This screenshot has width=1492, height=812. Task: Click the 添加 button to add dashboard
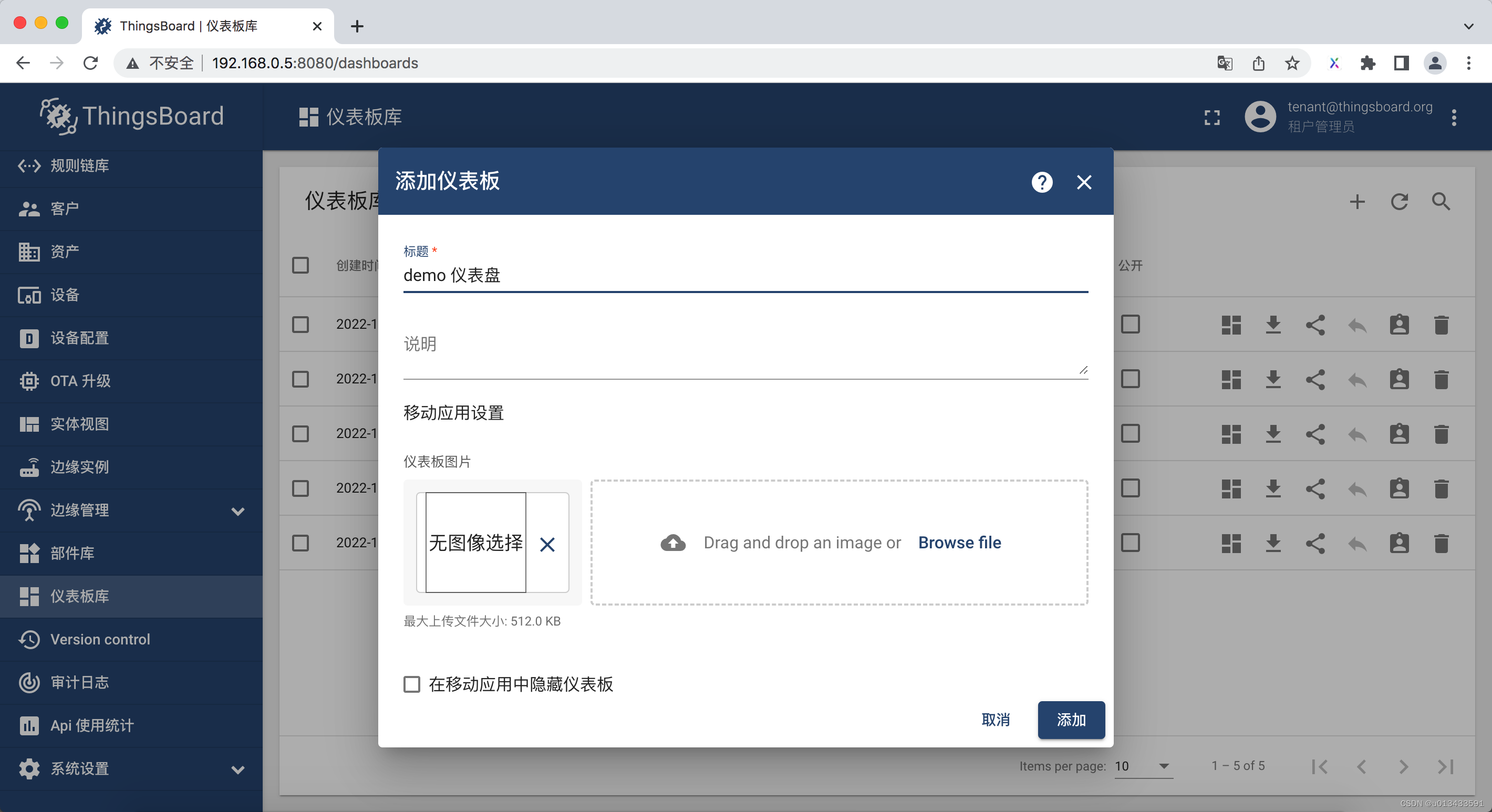(1071, 720)
